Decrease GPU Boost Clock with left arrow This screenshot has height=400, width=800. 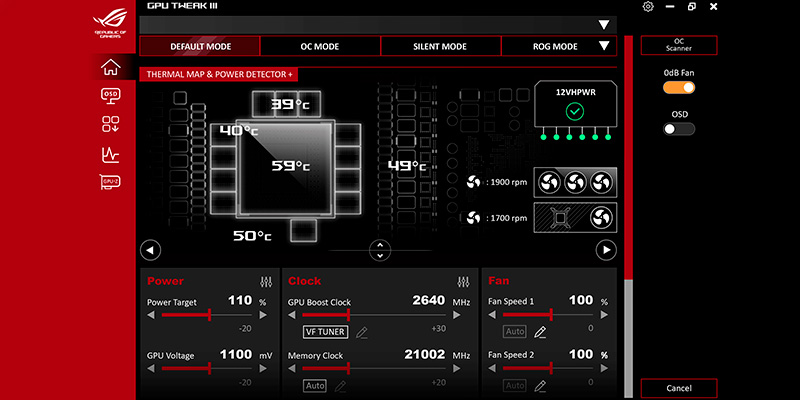coord(292,315)
